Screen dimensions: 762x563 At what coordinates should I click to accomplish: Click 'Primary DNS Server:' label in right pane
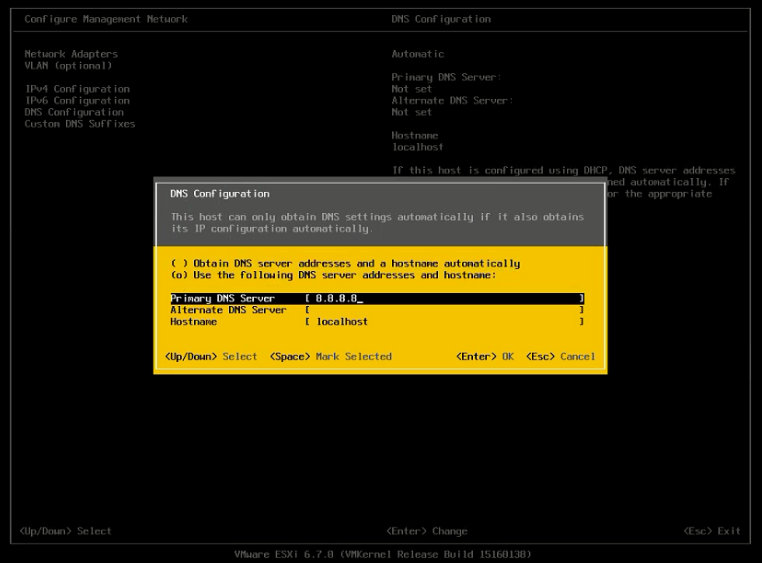tap(446, 77)
